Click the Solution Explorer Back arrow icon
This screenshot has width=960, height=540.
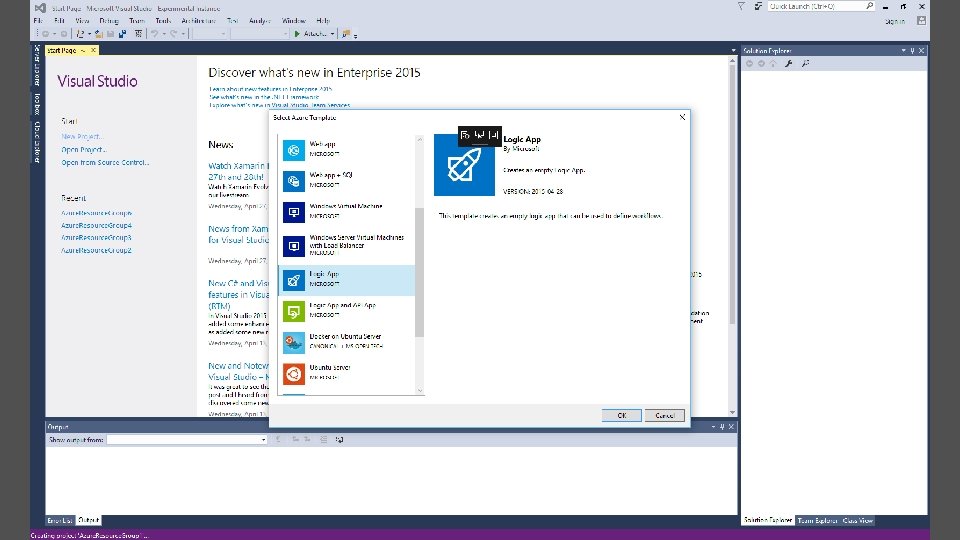pos(749,64)
